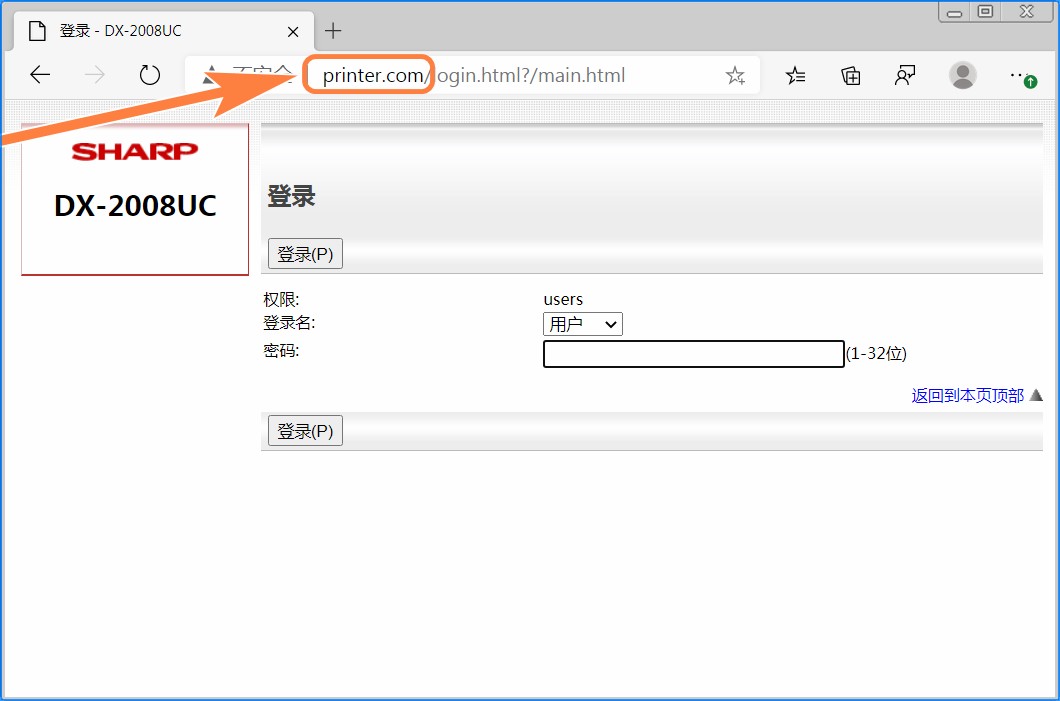The height and width of the screenshot is (701, 1060).
Task: Open the user profile avatar
Action: (x=963, y=75)
